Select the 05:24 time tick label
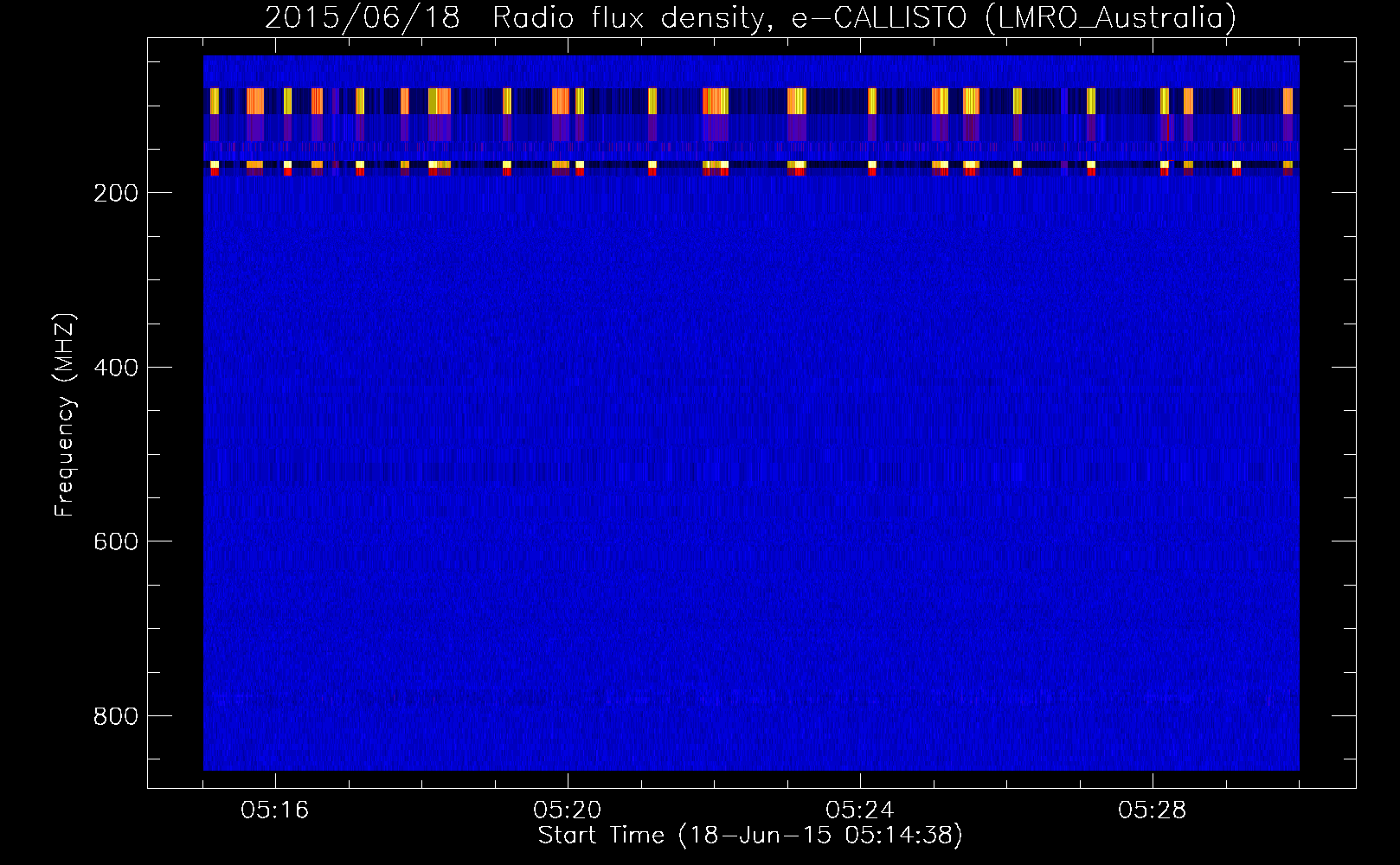 pyautogui.click(x=860, y=811)
